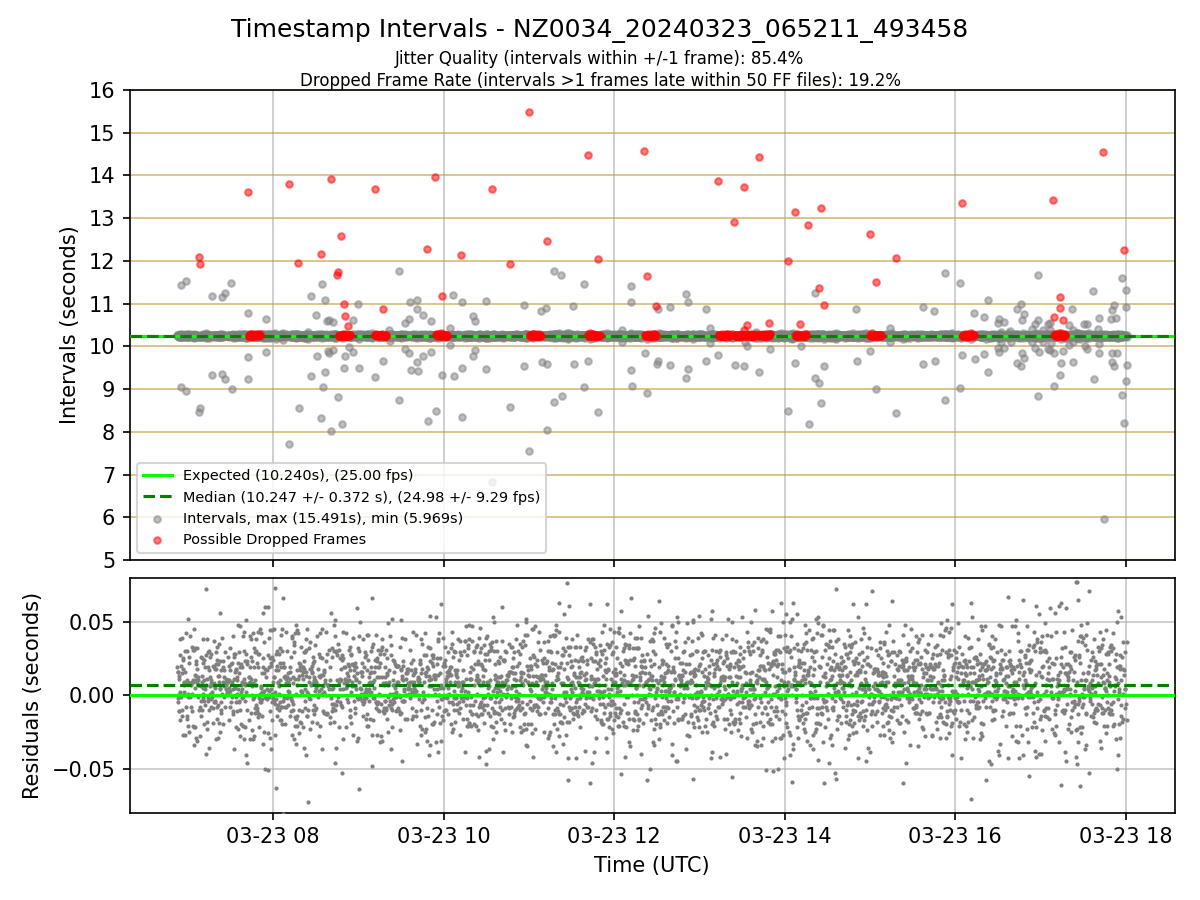Screen dimensions: 1200x900
Task: Click the red dot marker in legend
Action: point(158,540)
